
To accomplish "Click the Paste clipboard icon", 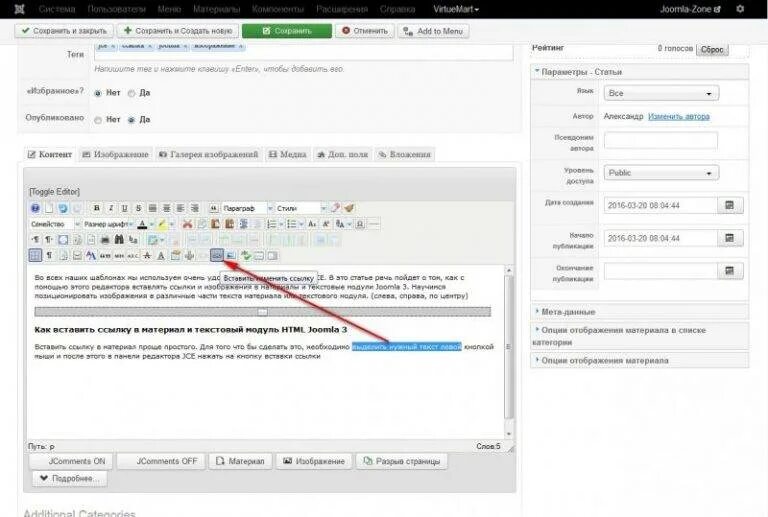I will tap(215, 224).
